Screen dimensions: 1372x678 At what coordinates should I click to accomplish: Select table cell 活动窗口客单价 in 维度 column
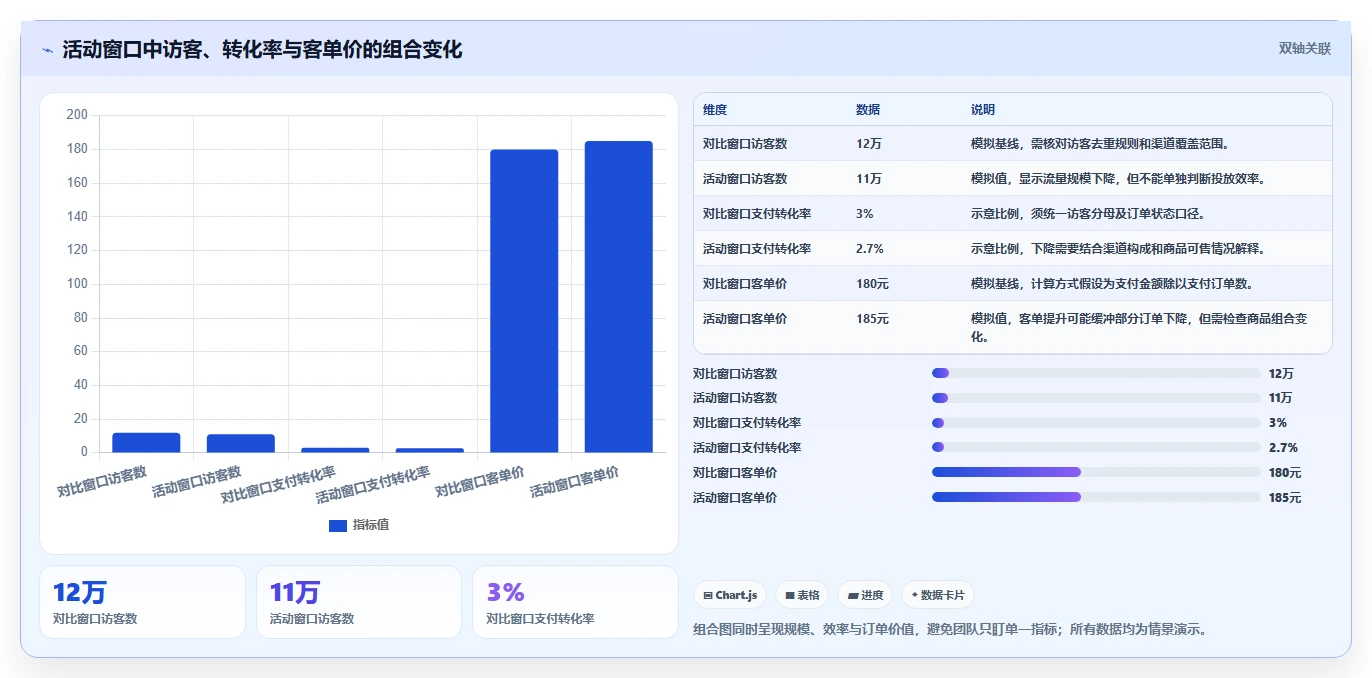[745, 319]
